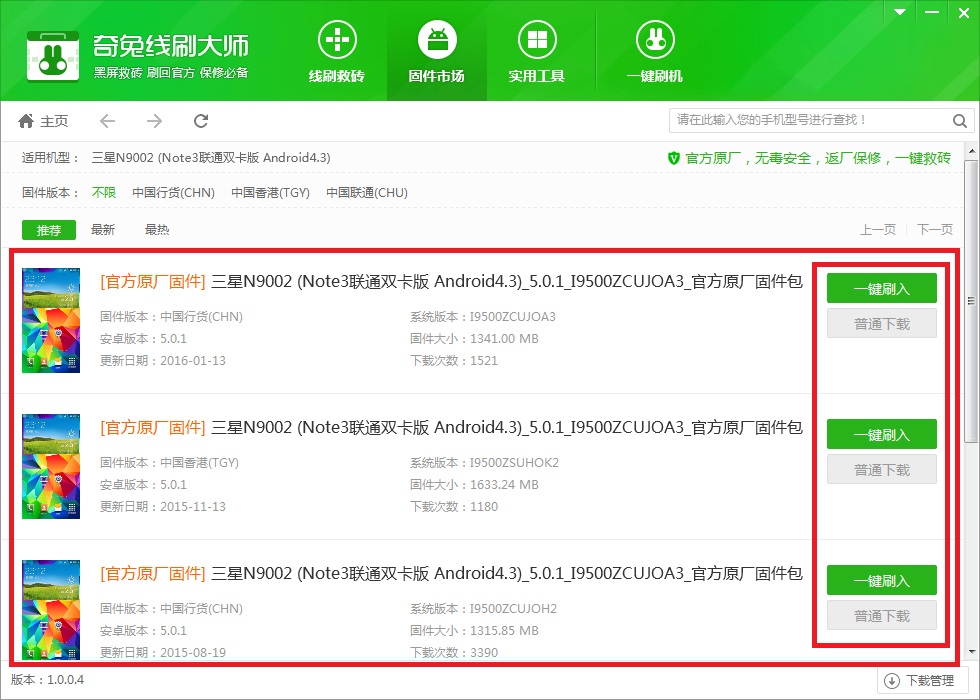Close the application window

click(964, 12)
